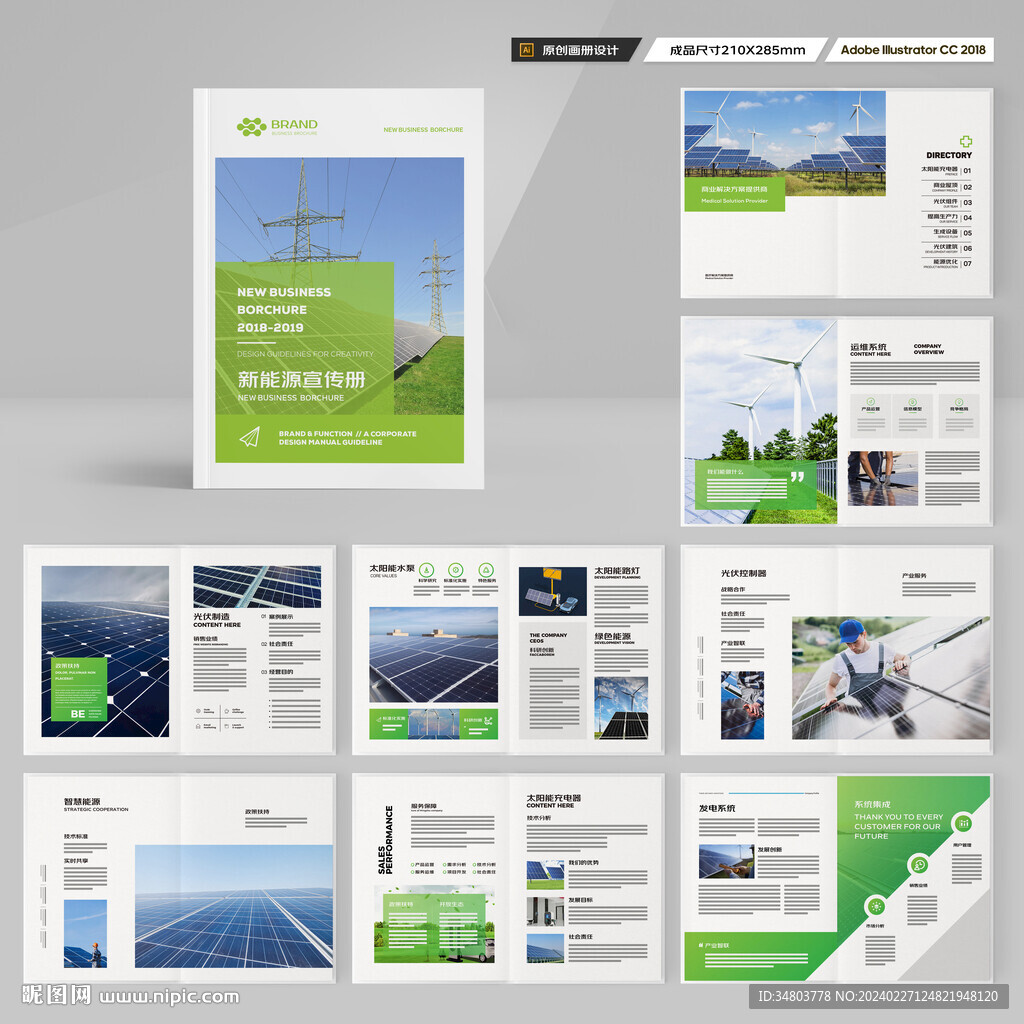This screenshot has width=1024, height=1024.
Task: Click the photo of the worker in a blue cap
Action: click(891, 678)
